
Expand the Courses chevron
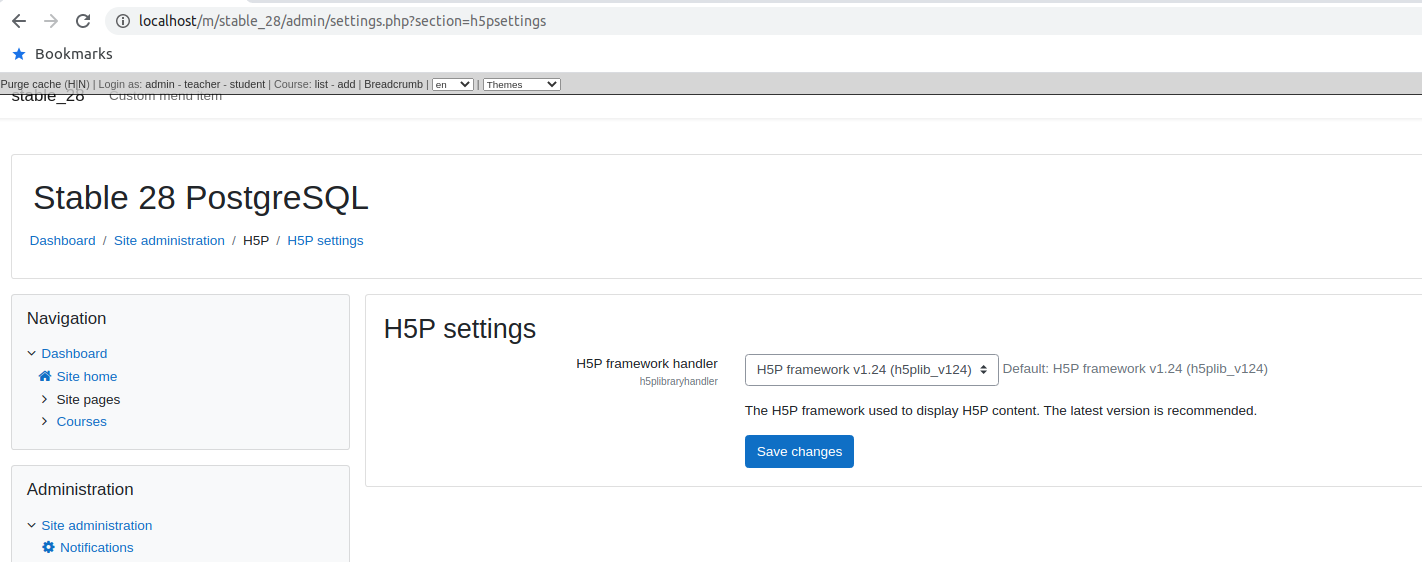[44, 421]
